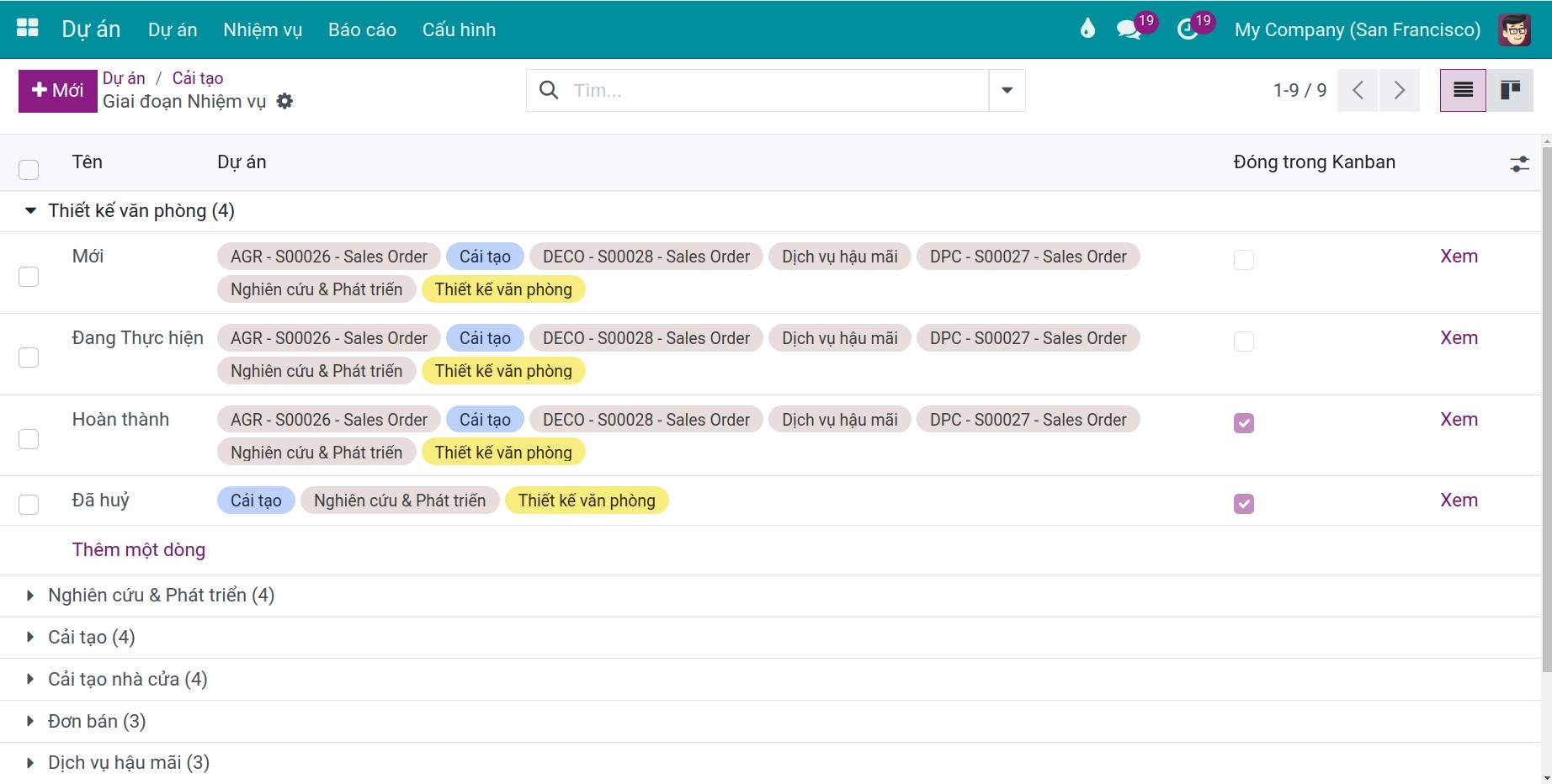
Task: Select the Hoàn thành row checkbox
Action: pyautogui.click(x=29, y=439)
